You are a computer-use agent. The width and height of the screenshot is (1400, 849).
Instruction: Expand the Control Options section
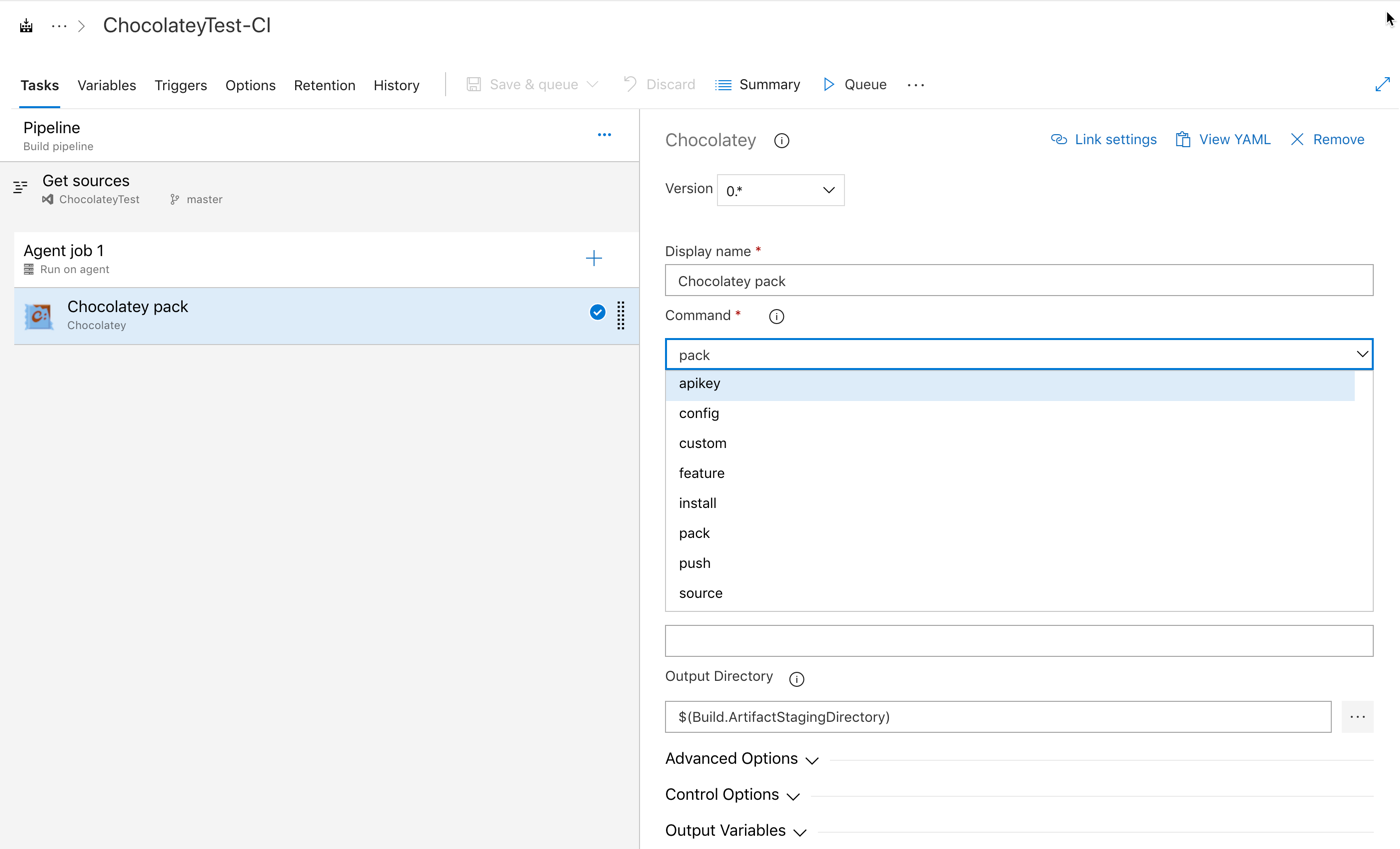[x=732, y=795]
